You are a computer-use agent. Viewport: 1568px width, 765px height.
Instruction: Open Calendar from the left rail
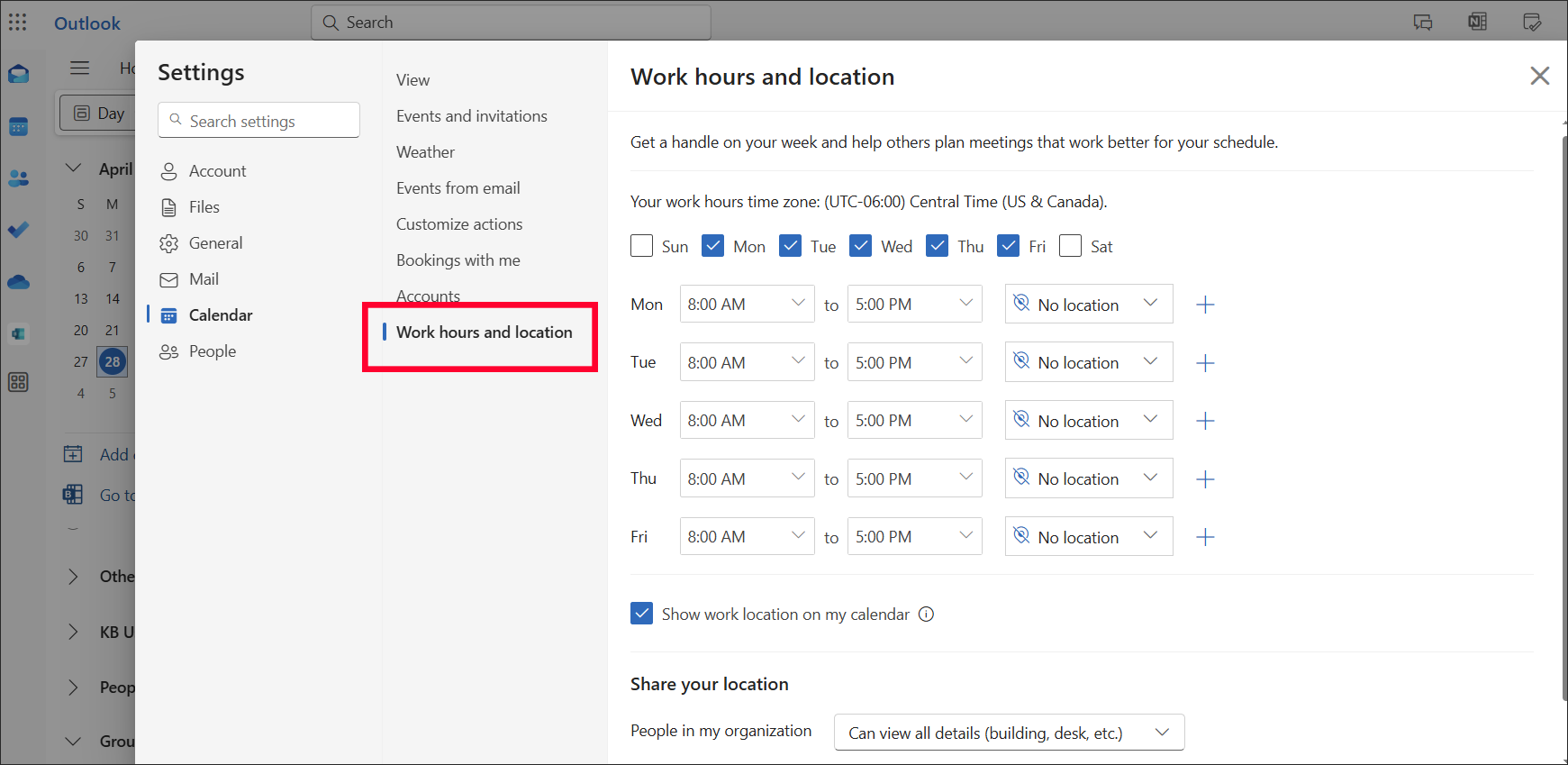click(18, 126)
